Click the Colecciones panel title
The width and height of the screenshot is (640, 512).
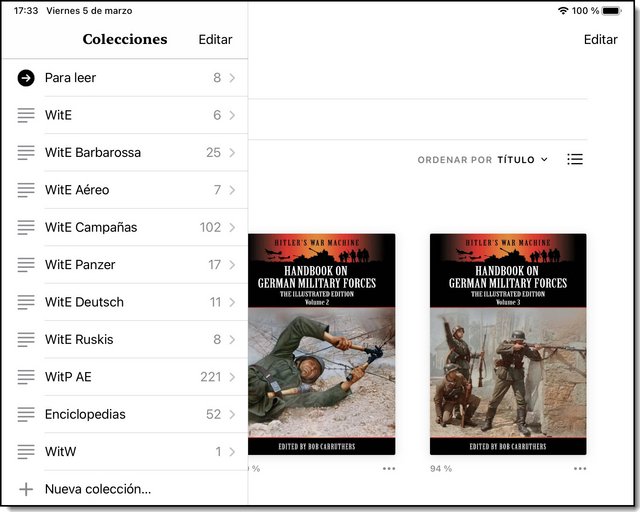pyautogui.click(x=125, y=39)
